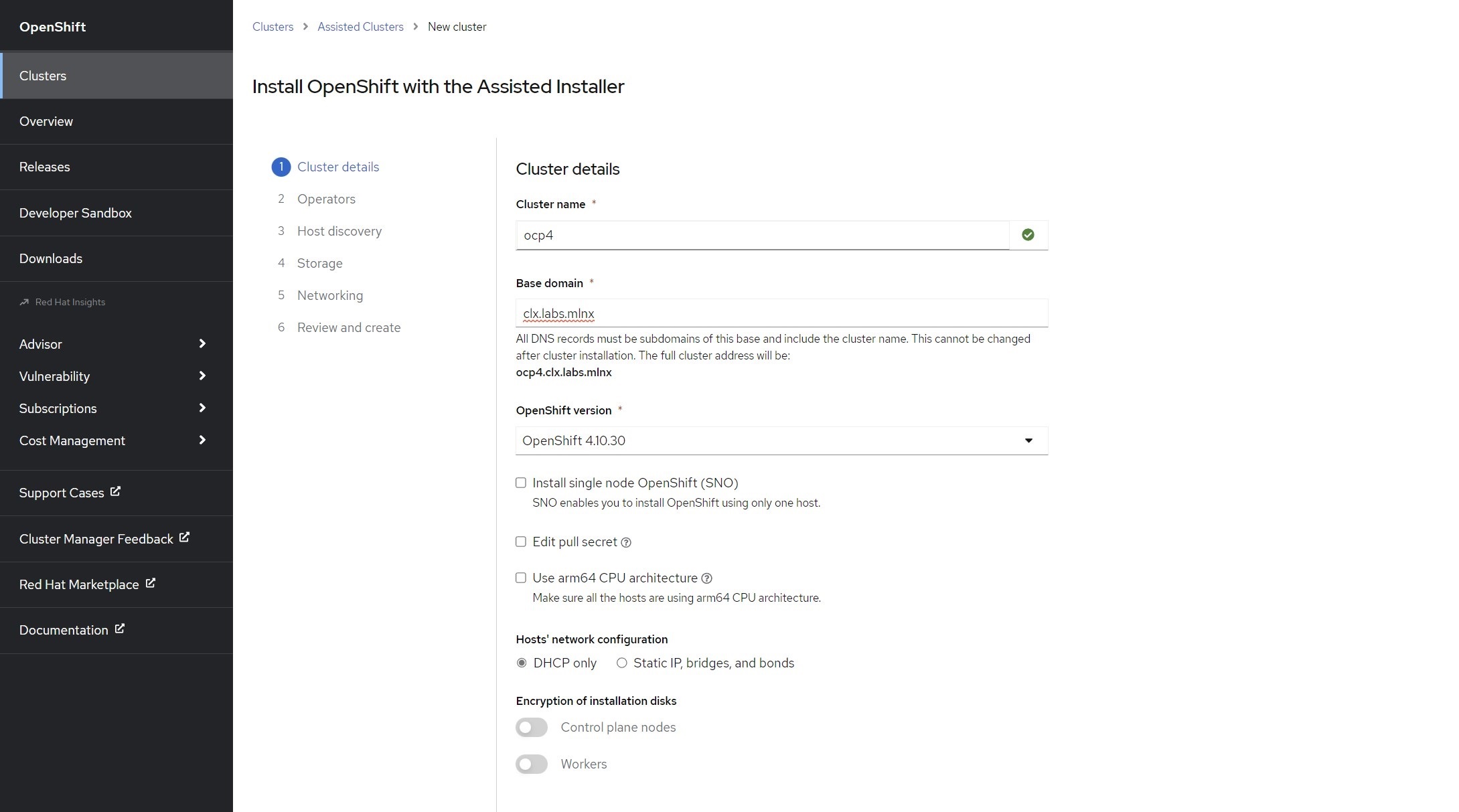Viewport: 1459px width, 812px height.
Task: Click the green validation check icon for Cluster name
Action: tap(1028, 235)
